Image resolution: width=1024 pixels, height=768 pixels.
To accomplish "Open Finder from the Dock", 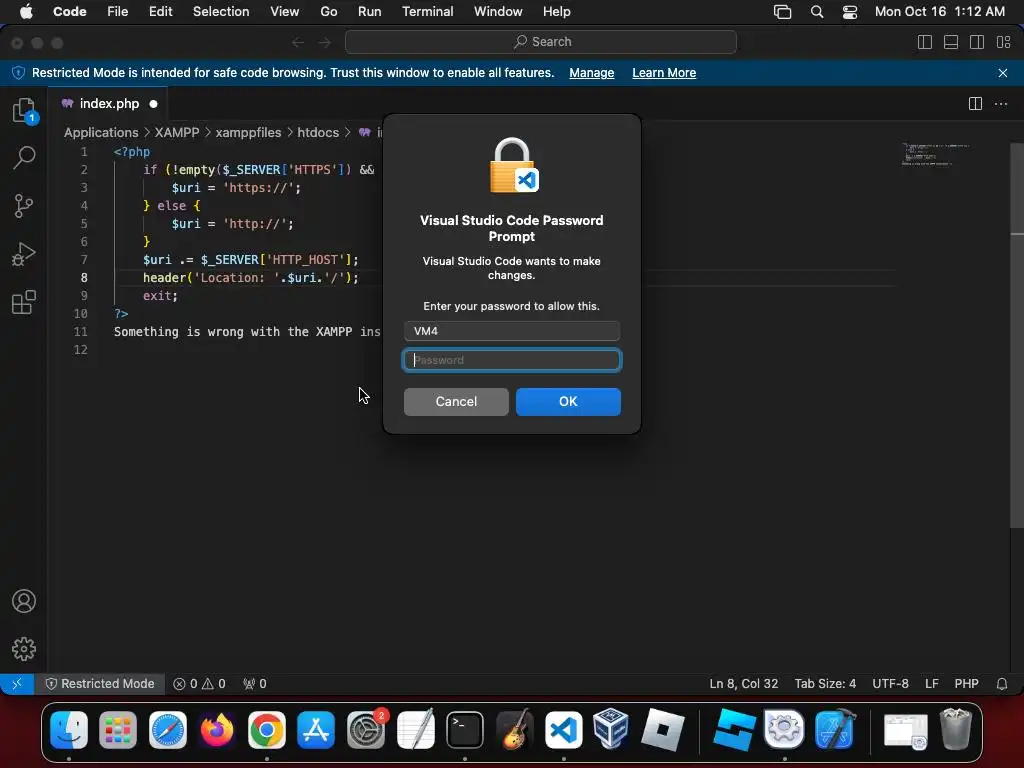I will [69, 729].
